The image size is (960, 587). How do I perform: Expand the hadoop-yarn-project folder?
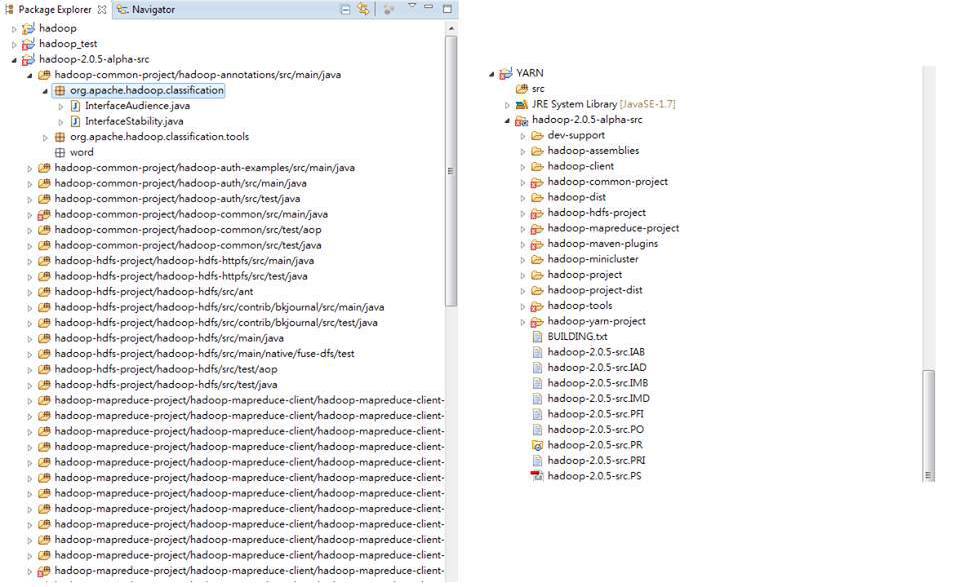[523, 322]
